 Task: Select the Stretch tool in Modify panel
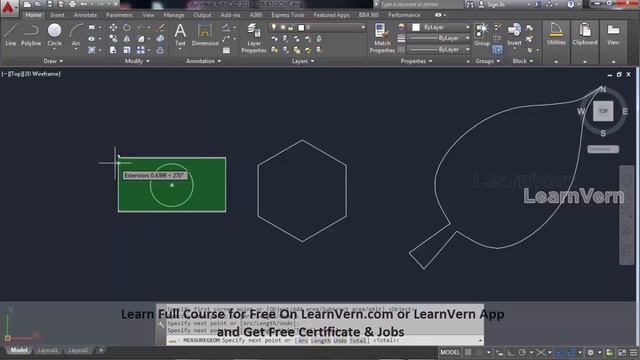coord(113,50)
